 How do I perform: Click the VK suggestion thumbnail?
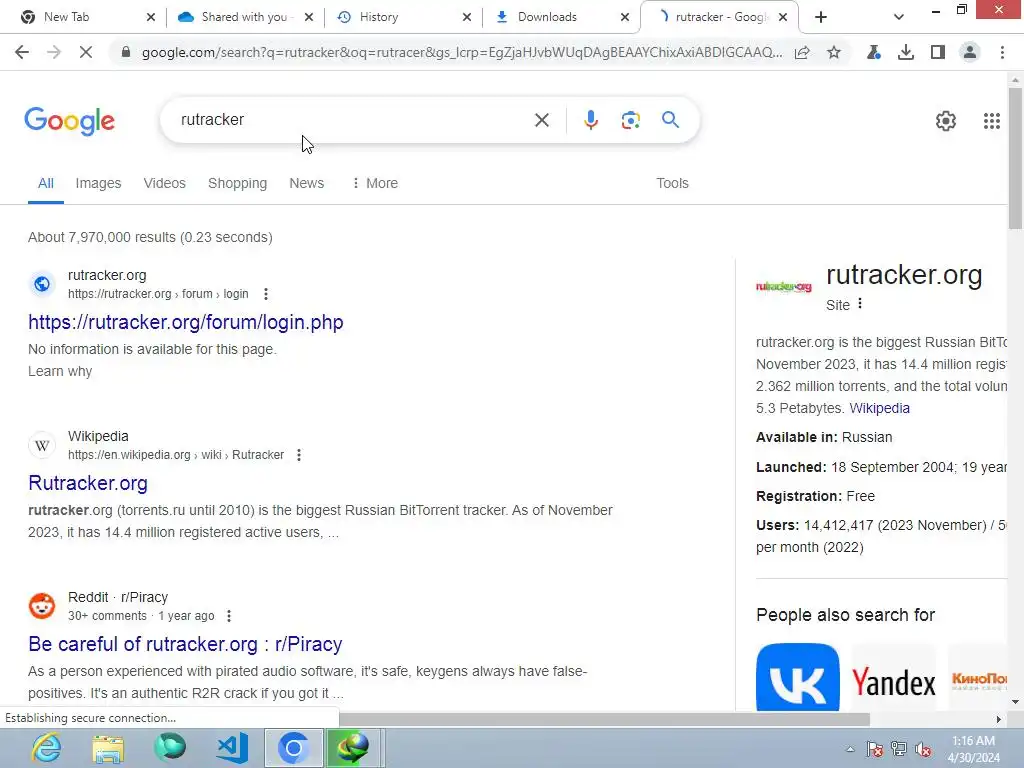tap(797, 677)
